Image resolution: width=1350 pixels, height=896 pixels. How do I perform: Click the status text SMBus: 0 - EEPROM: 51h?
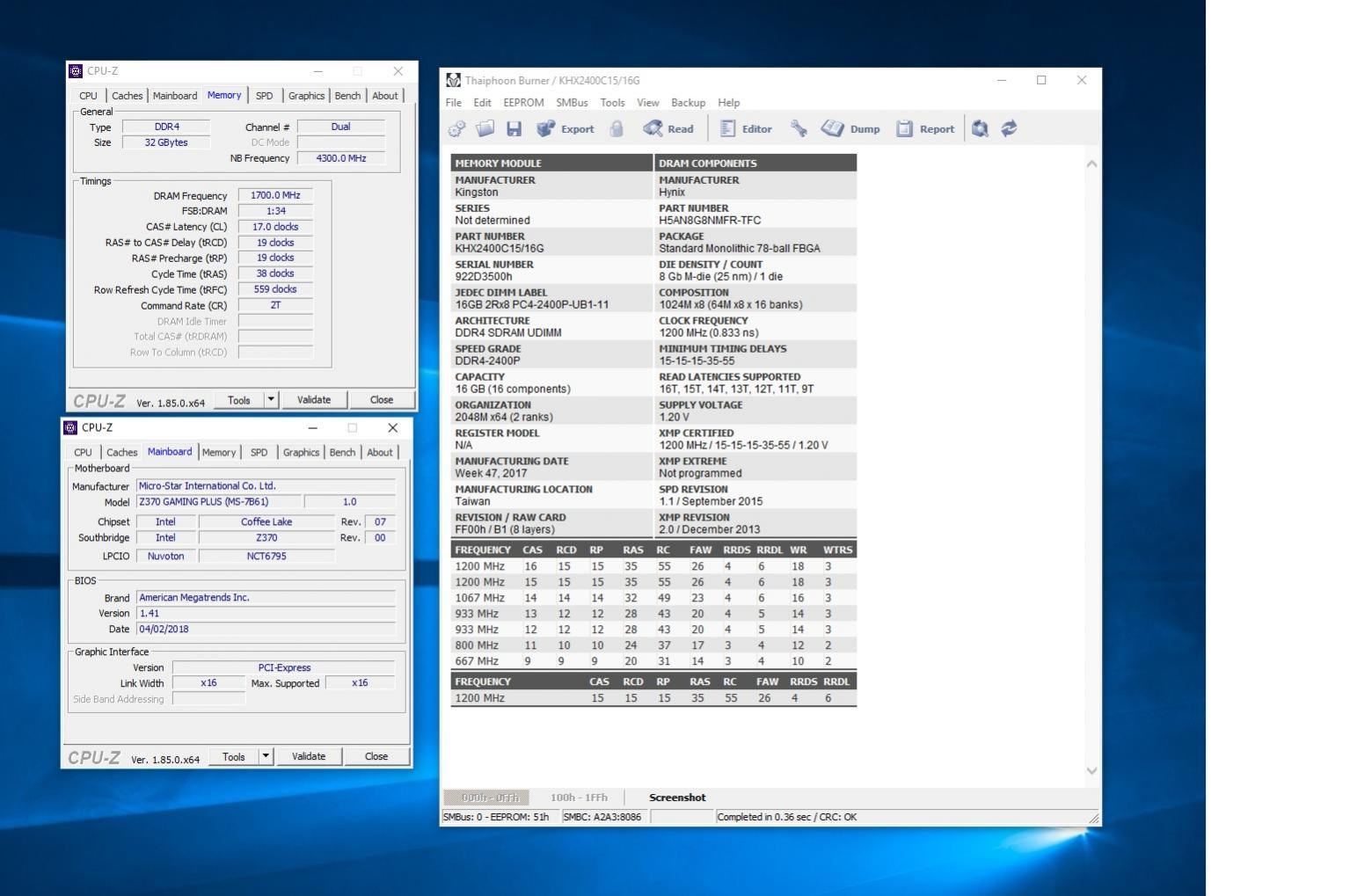[496, 818]
